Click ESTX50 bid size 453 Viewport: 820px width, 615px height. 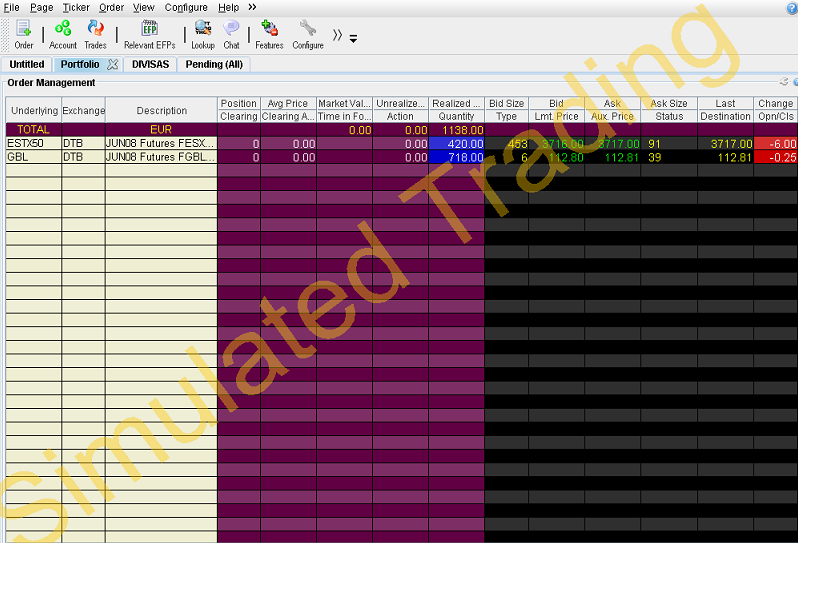pos(506,143)
